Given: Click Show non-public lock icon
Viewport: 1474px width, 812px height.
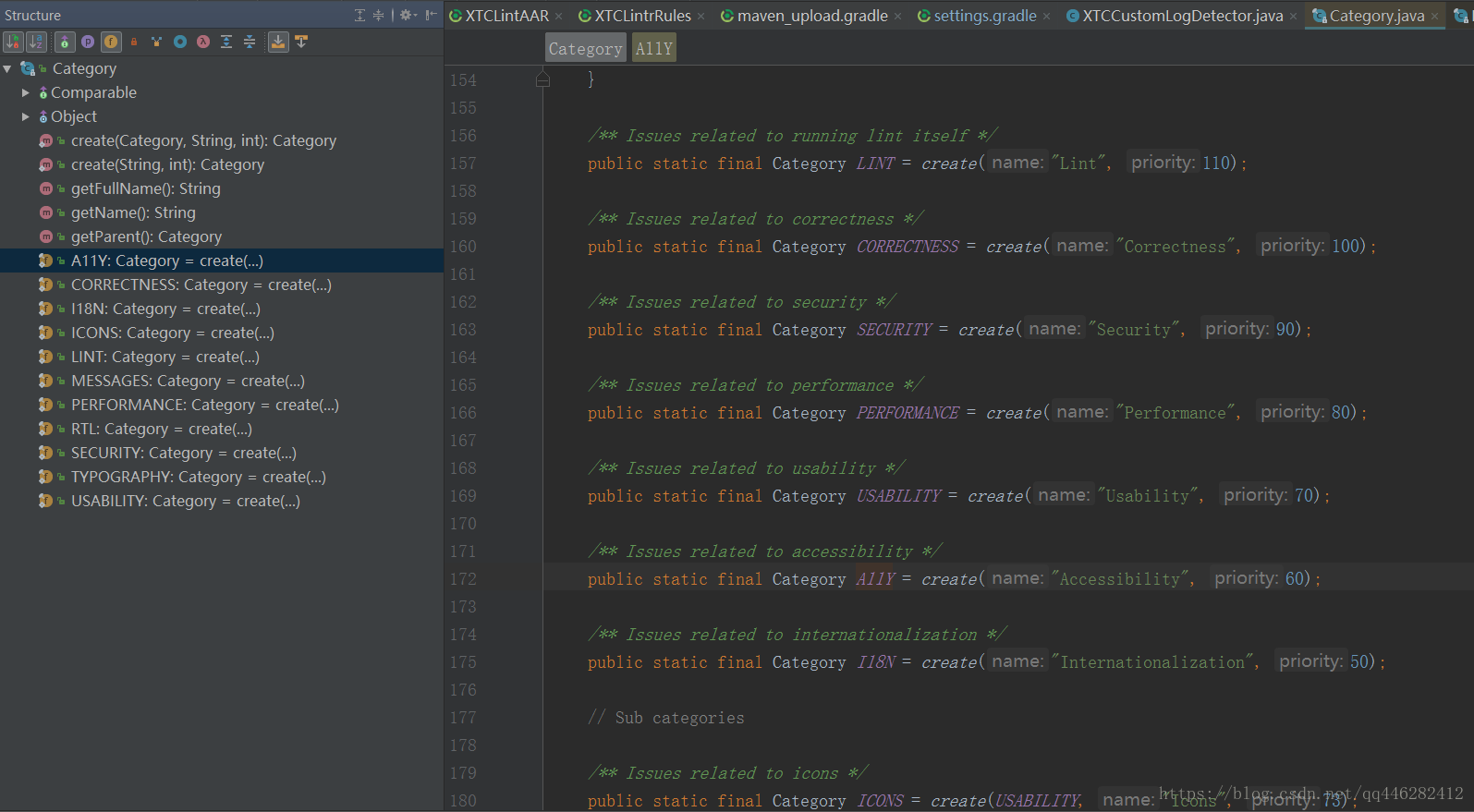Looking at the screenshot, I should pyautogui.click(x=134, y=42).
